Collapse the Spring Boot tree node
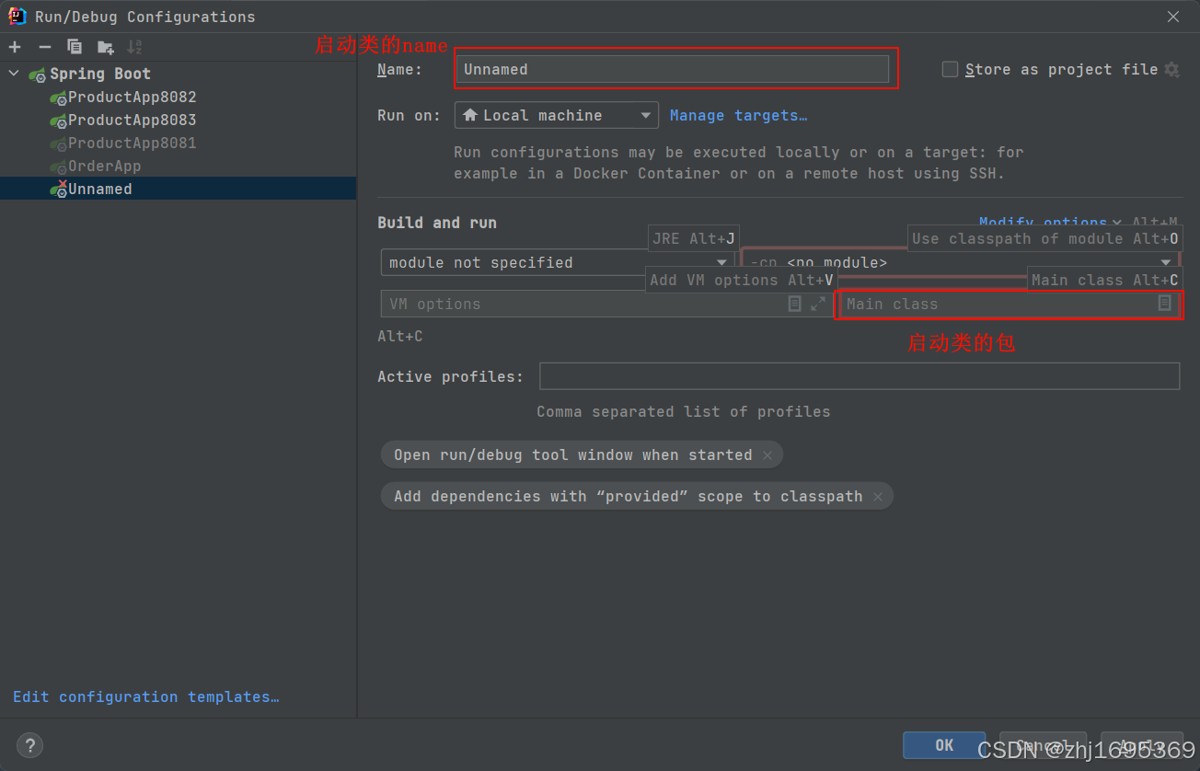 [14, 74]
